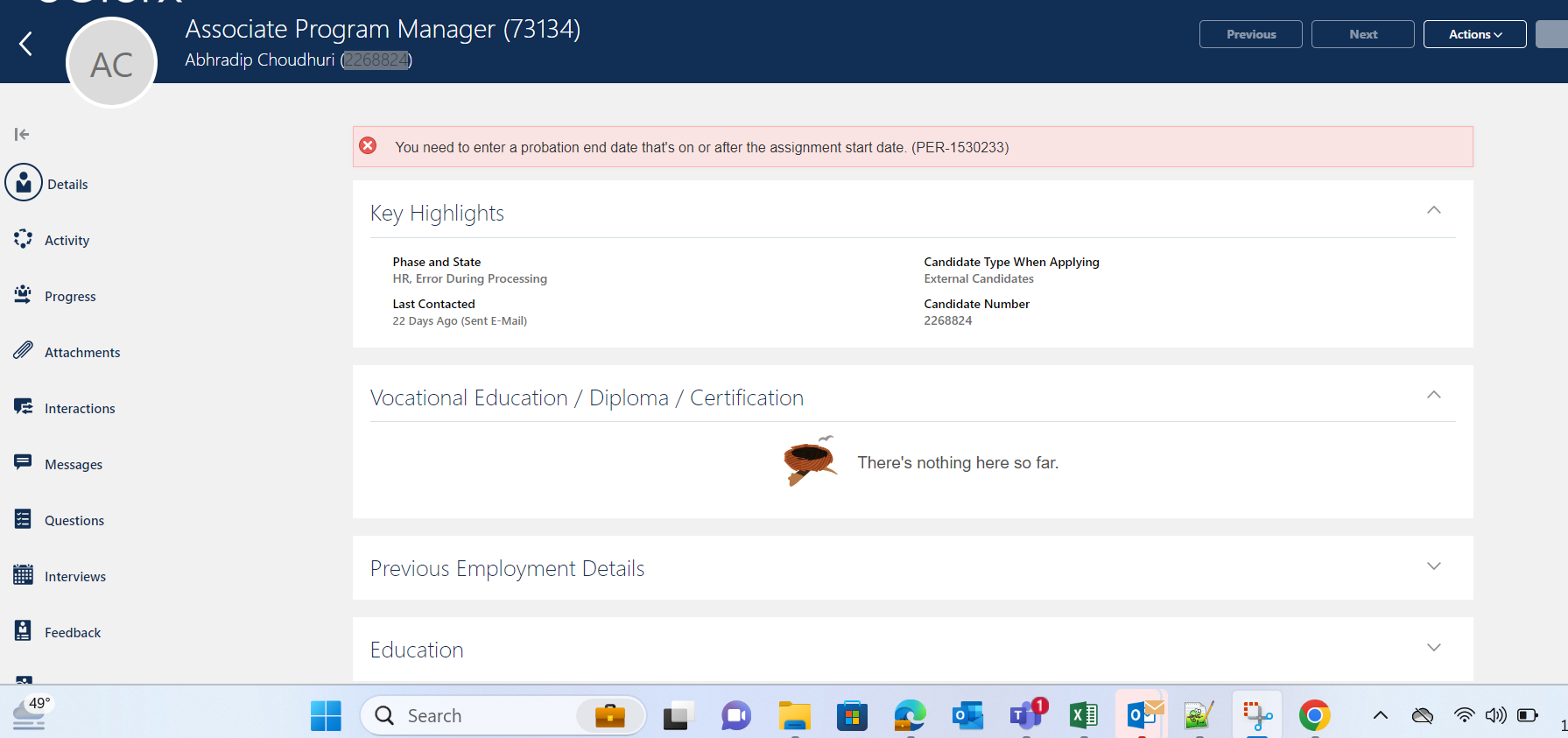Screen dimensions: 1568x738
Task: Open Google Chrome from the taskbar
Action: 1314,715
